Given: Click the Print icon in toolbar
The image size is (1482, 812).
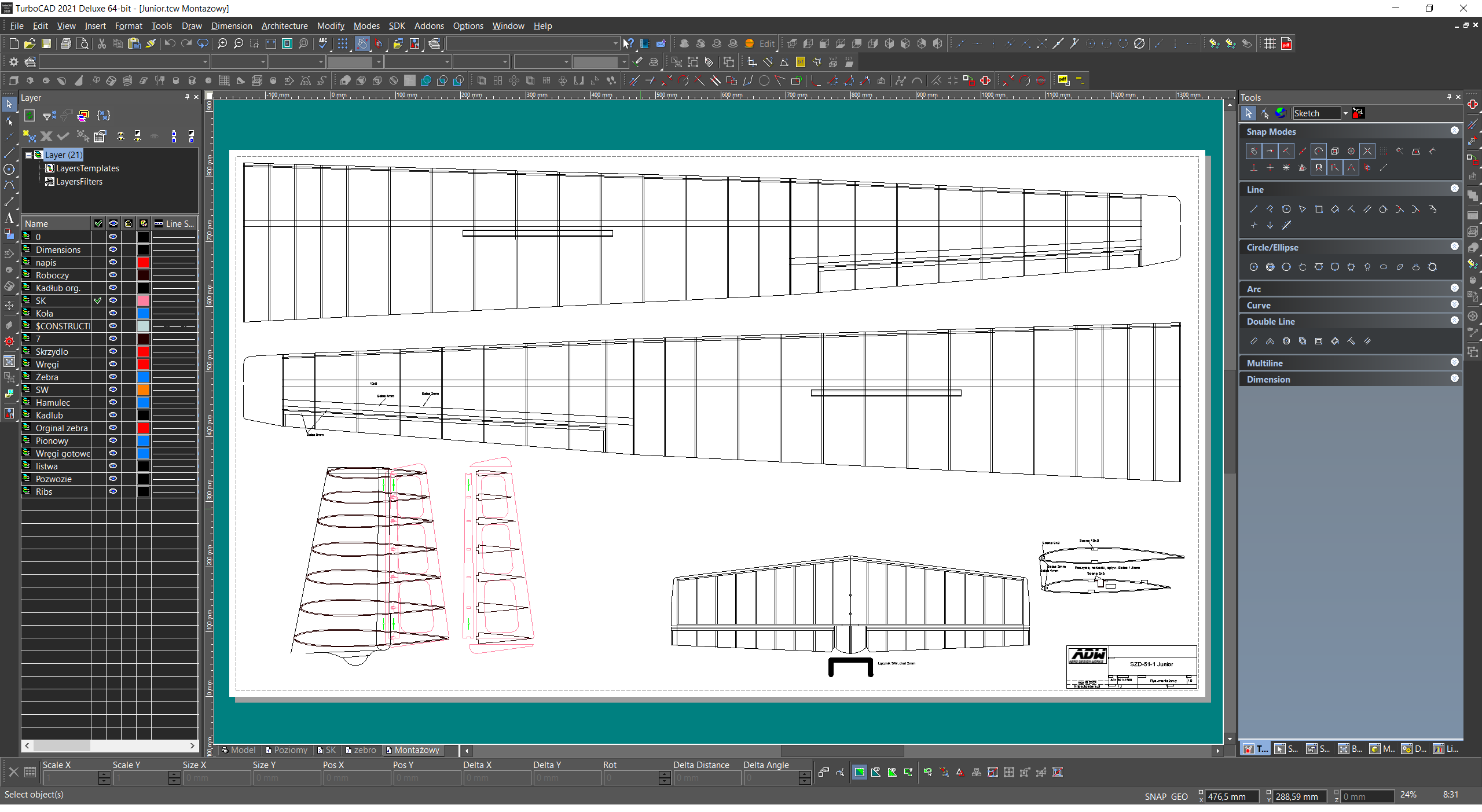Looking at the screenshot, I should [x=66, y=43].
